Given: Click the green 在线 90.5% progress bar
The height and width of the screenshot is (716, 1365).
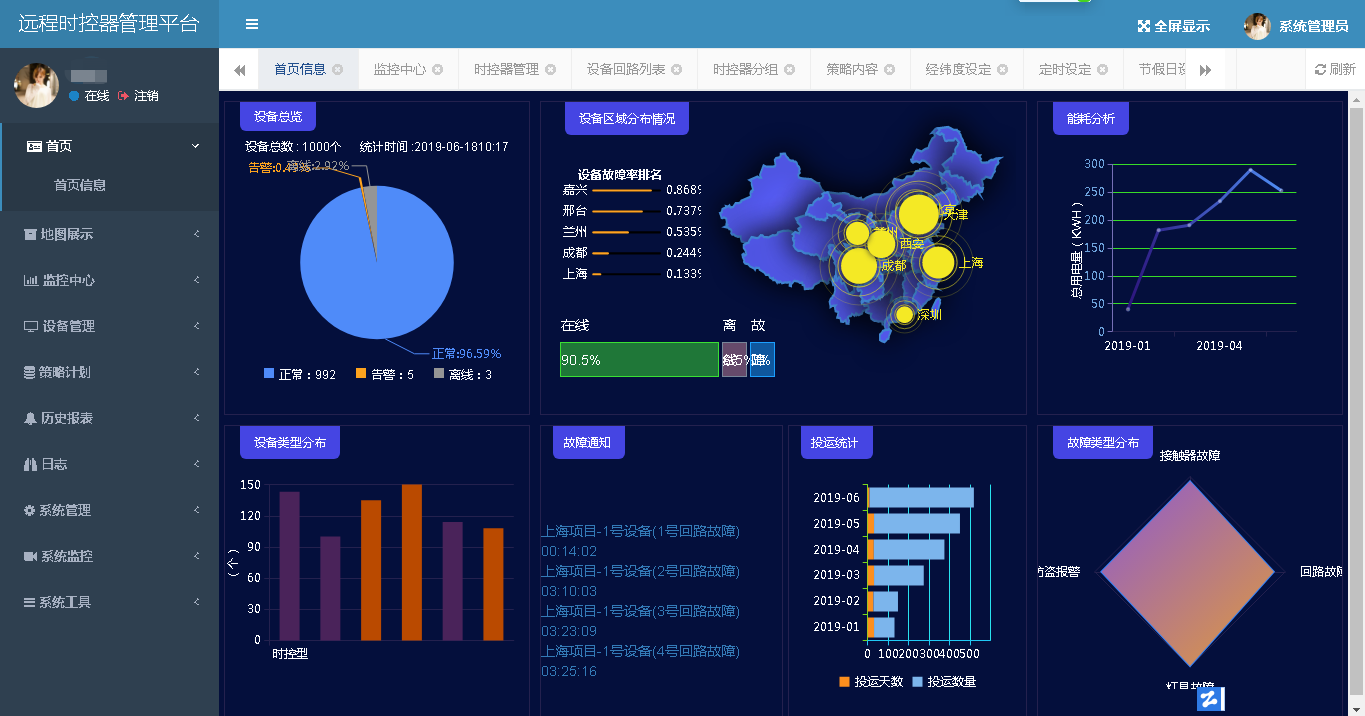Looking at the screenshot, I should click(639, 360).
